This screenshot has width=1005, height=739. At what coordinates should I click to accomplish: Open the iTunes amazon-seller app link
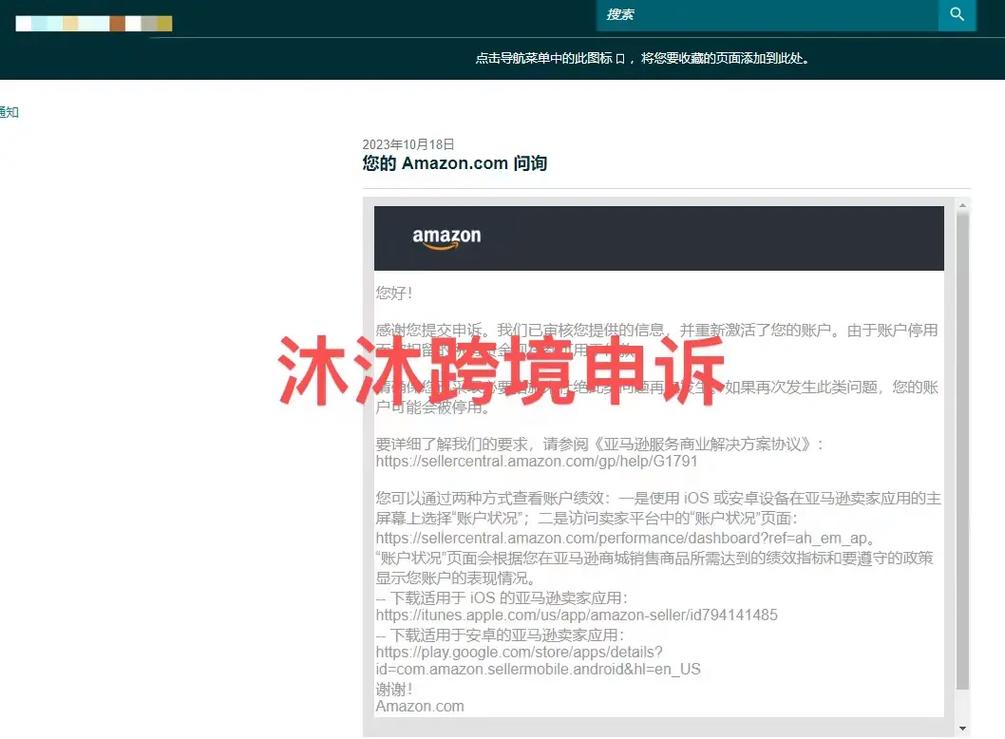coord(576,615)
